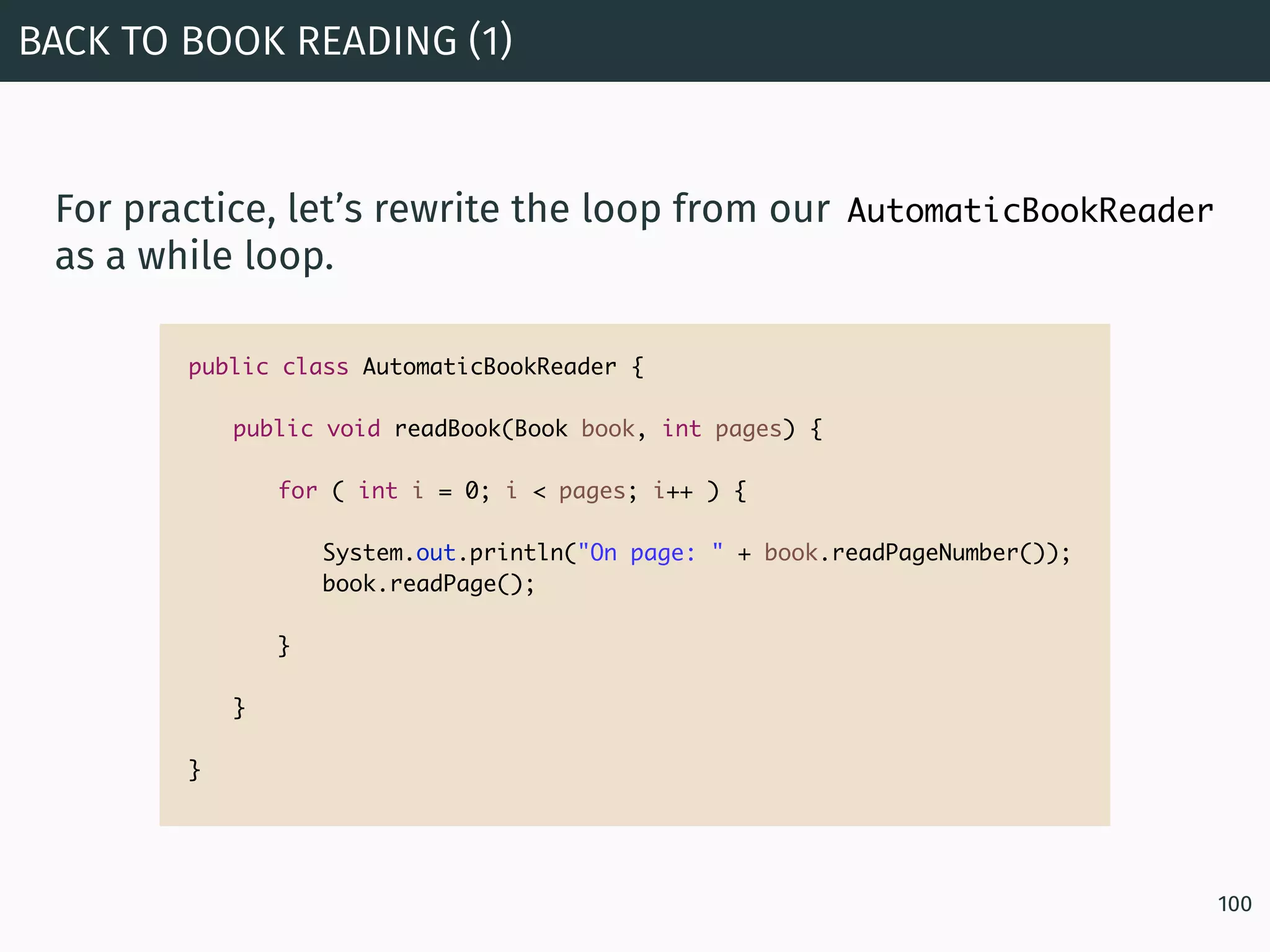Click the string literal "On page: "
The image size is (1270, 952).
(650, 552)
